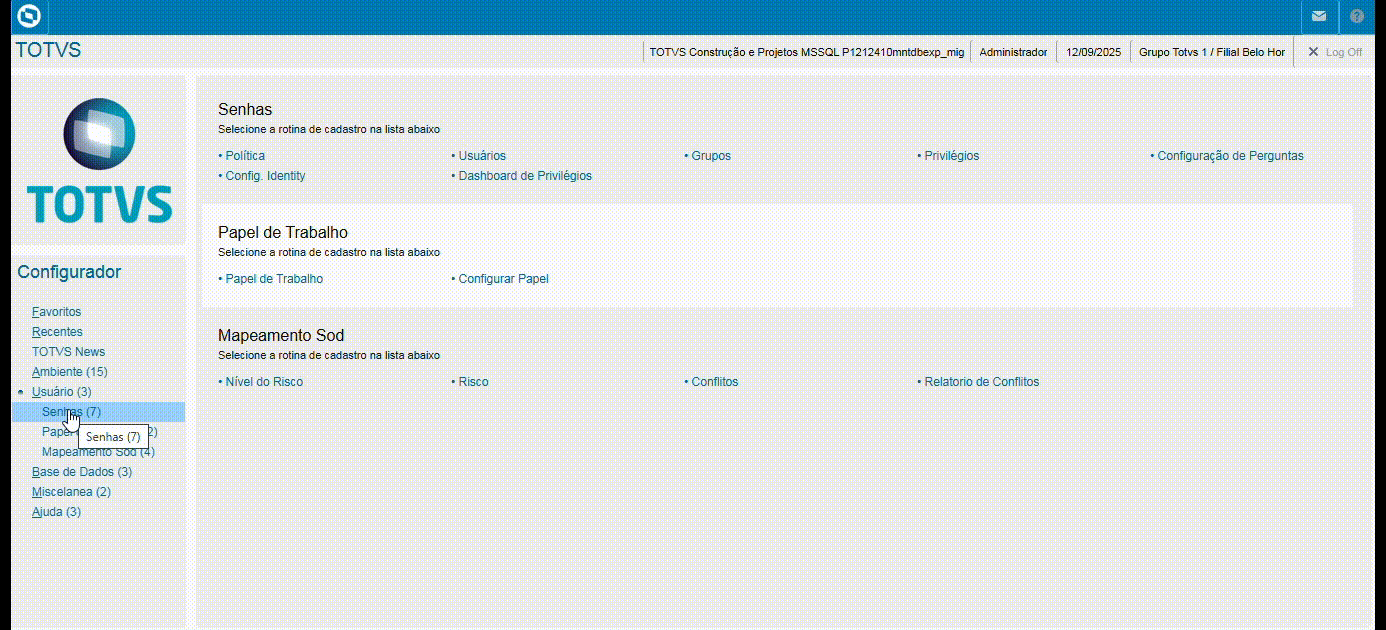Screen dimensions: 1386x630
Task: Open the help question mark icon
Action: pyautogui.click(x=1357, y=17)
